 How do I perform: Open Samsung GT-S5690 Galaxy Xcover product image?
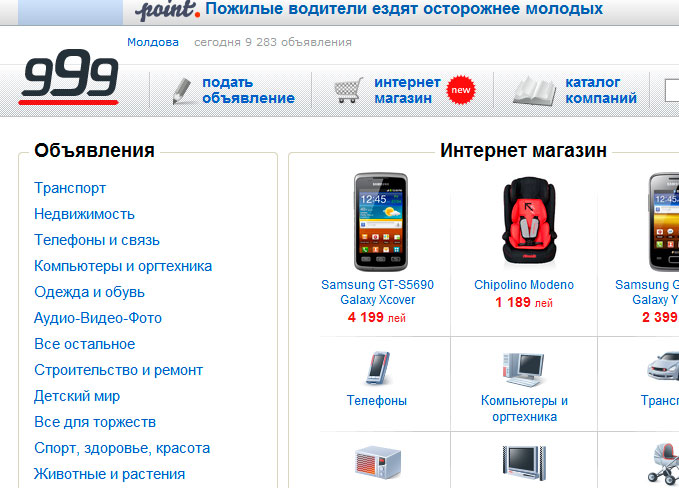(x=381, y=222)
